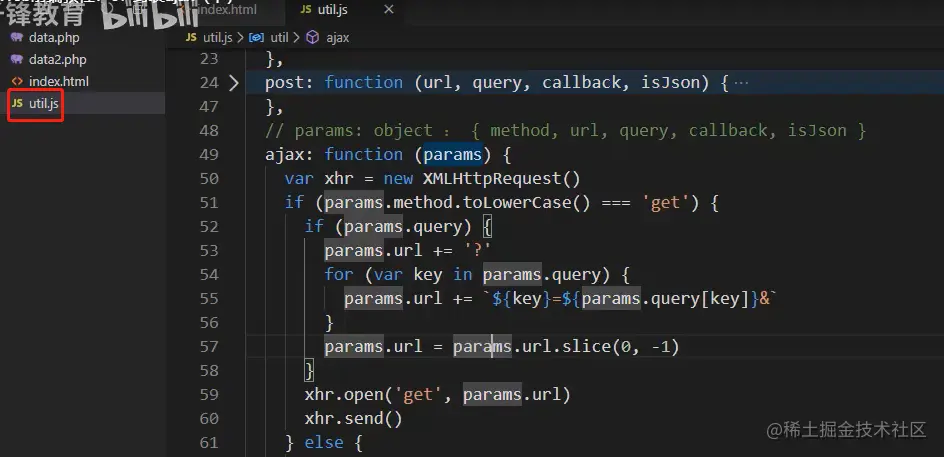The width and height of the screenshot is (944, 457).
Task: Click 'xhr.open' on line 59
Action: (x=344, y=395)
